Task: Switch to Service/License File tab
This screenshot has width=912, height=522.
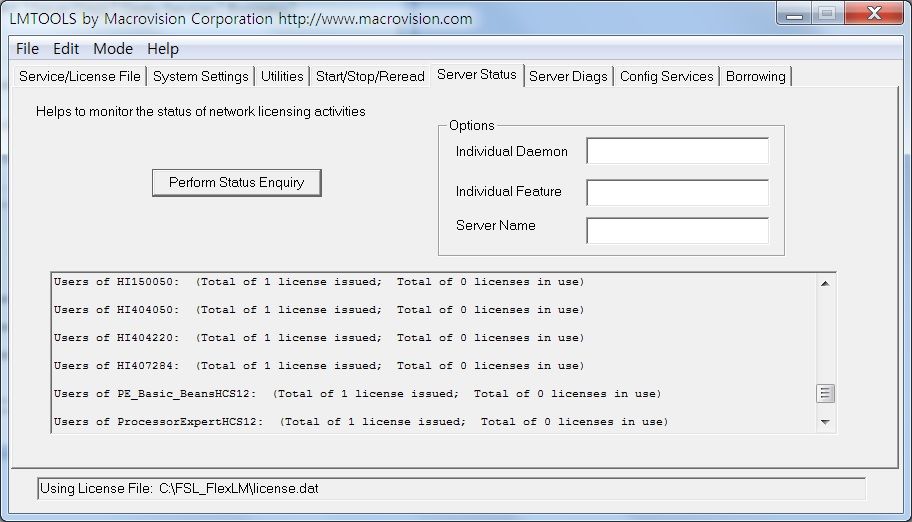Action: click(80, 76)
